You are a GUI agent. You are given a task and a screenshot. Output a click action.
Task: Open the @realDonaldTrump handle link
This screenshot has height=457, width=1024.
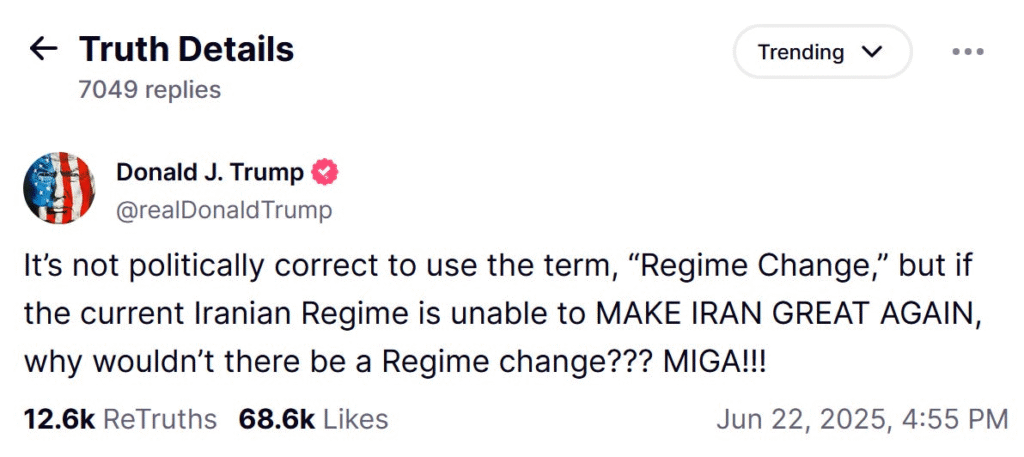pyautogui.click(x=224, y=211)
